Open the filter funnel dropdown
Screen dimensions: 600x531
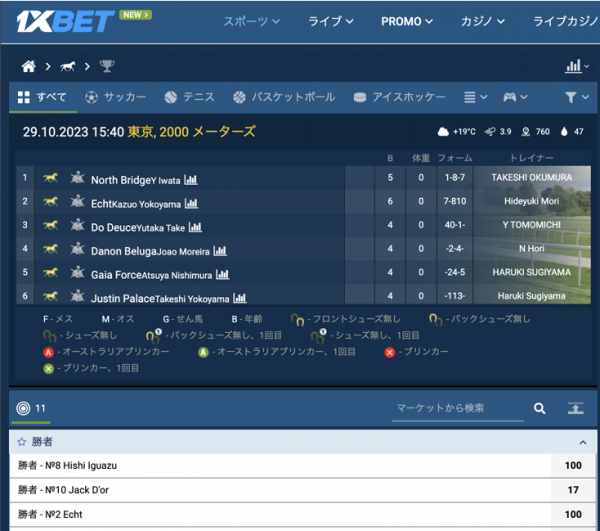tap(577, 97)
